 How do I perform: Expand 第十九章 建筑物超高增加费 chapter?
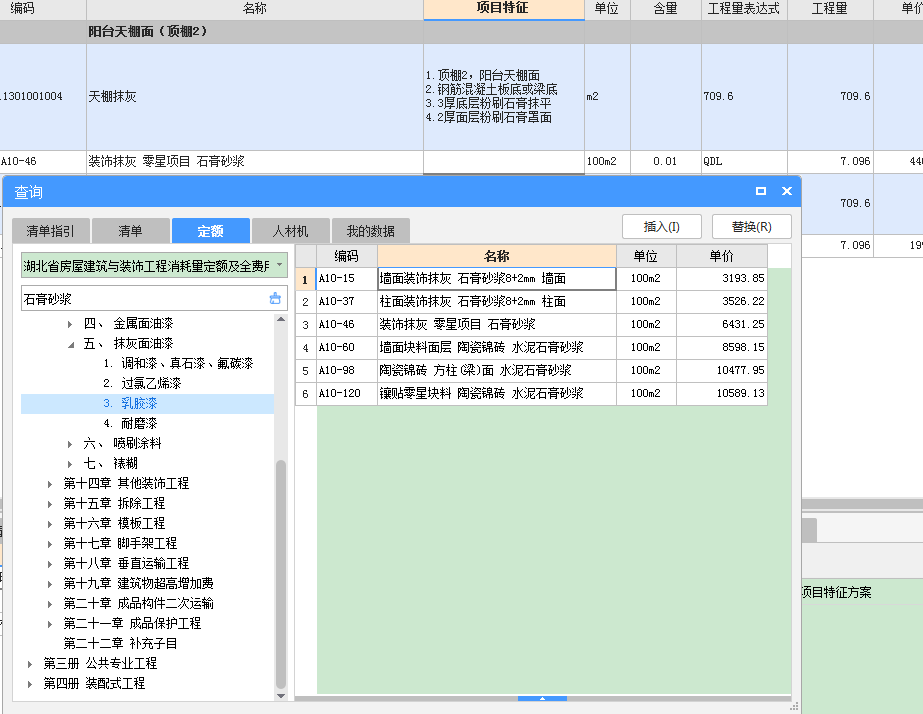pos(50,584)
